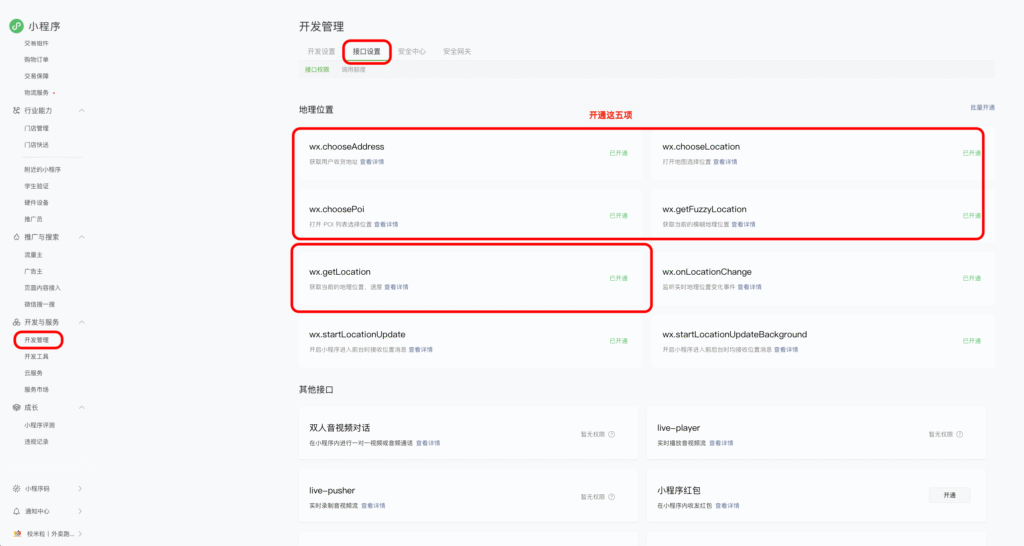Select the 接口权限 sub-tab

click(317, 70)
